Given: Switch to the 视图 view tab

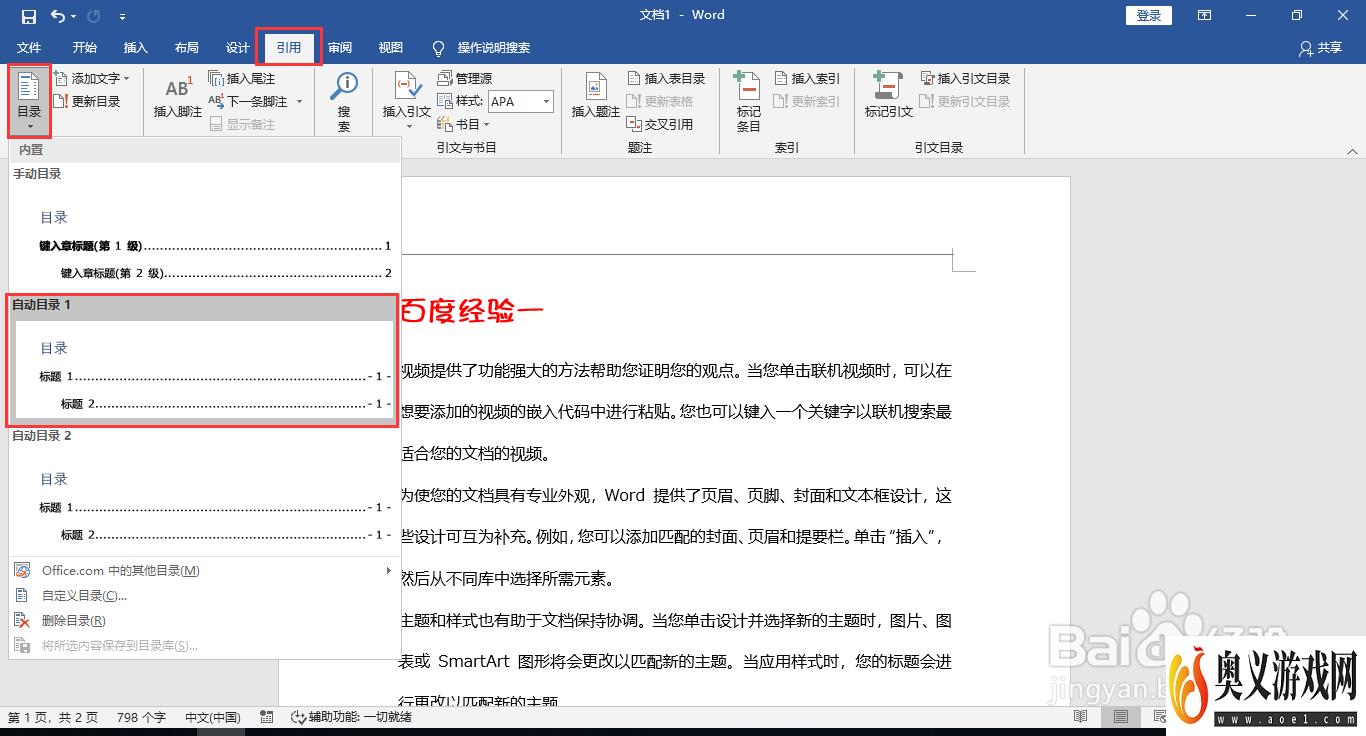Looking at the screenshot, I should [391, 48].
